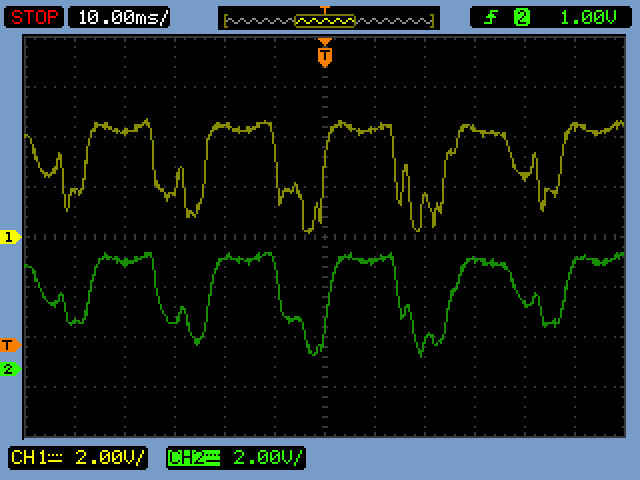The image size is (640, 480).
Task: Click the small T marker above the memory bar
Action: coord(324,10)
